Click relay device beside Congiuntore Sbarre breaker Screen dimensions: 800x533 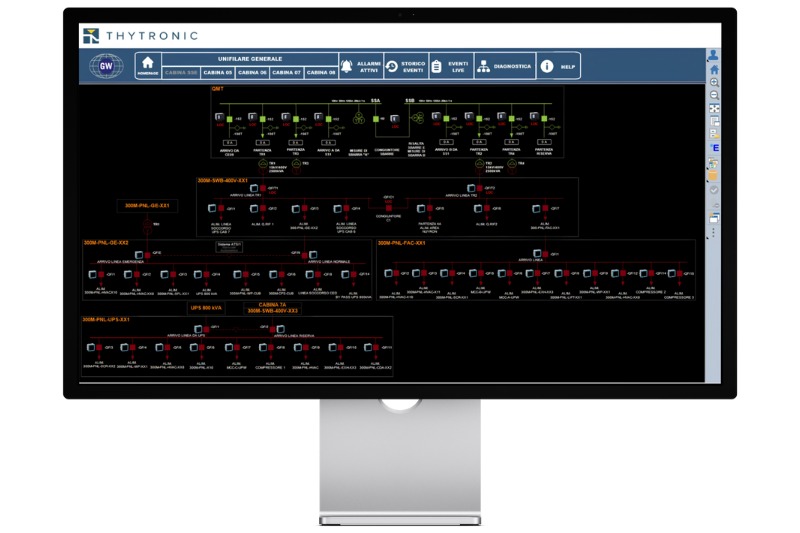click(394, 119)
